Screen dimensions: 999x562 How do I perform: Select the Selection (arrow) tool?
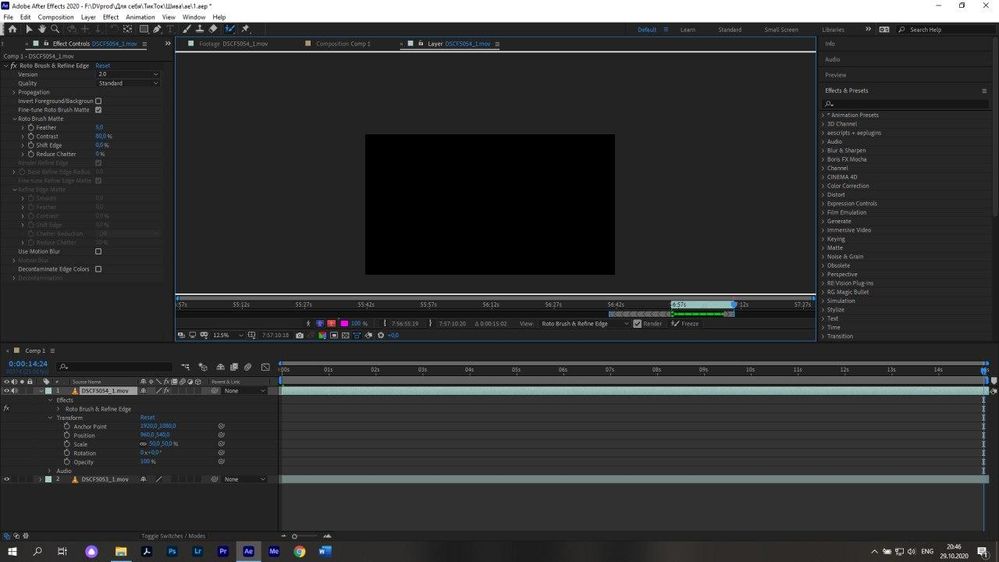[x=29, y=29]
